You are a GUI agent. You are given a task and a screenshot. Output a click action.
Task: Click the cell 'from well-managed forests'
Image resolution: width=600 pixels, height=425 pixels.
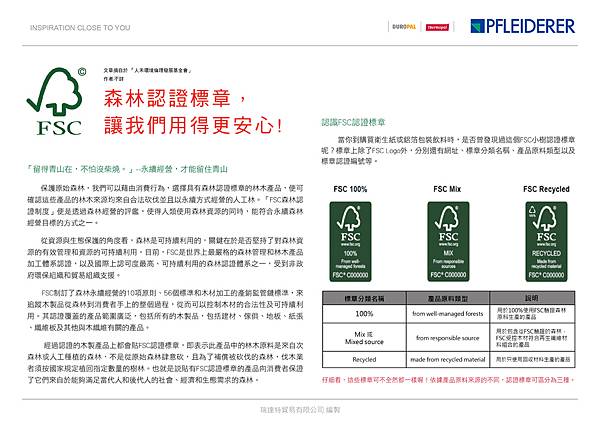(448, 314)
